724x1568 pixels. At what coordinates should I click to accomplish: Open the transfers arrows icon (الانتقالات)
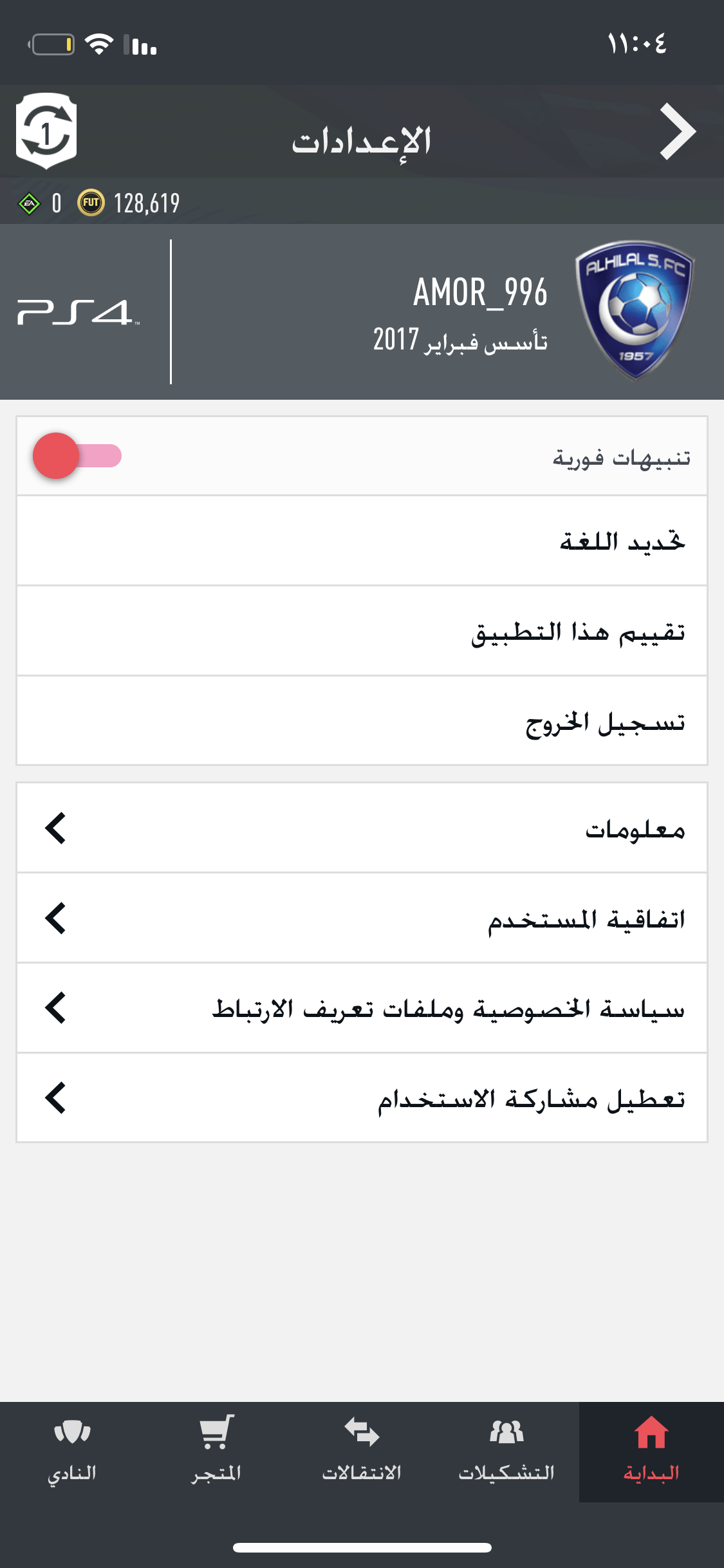click(x=362, y=1432)
